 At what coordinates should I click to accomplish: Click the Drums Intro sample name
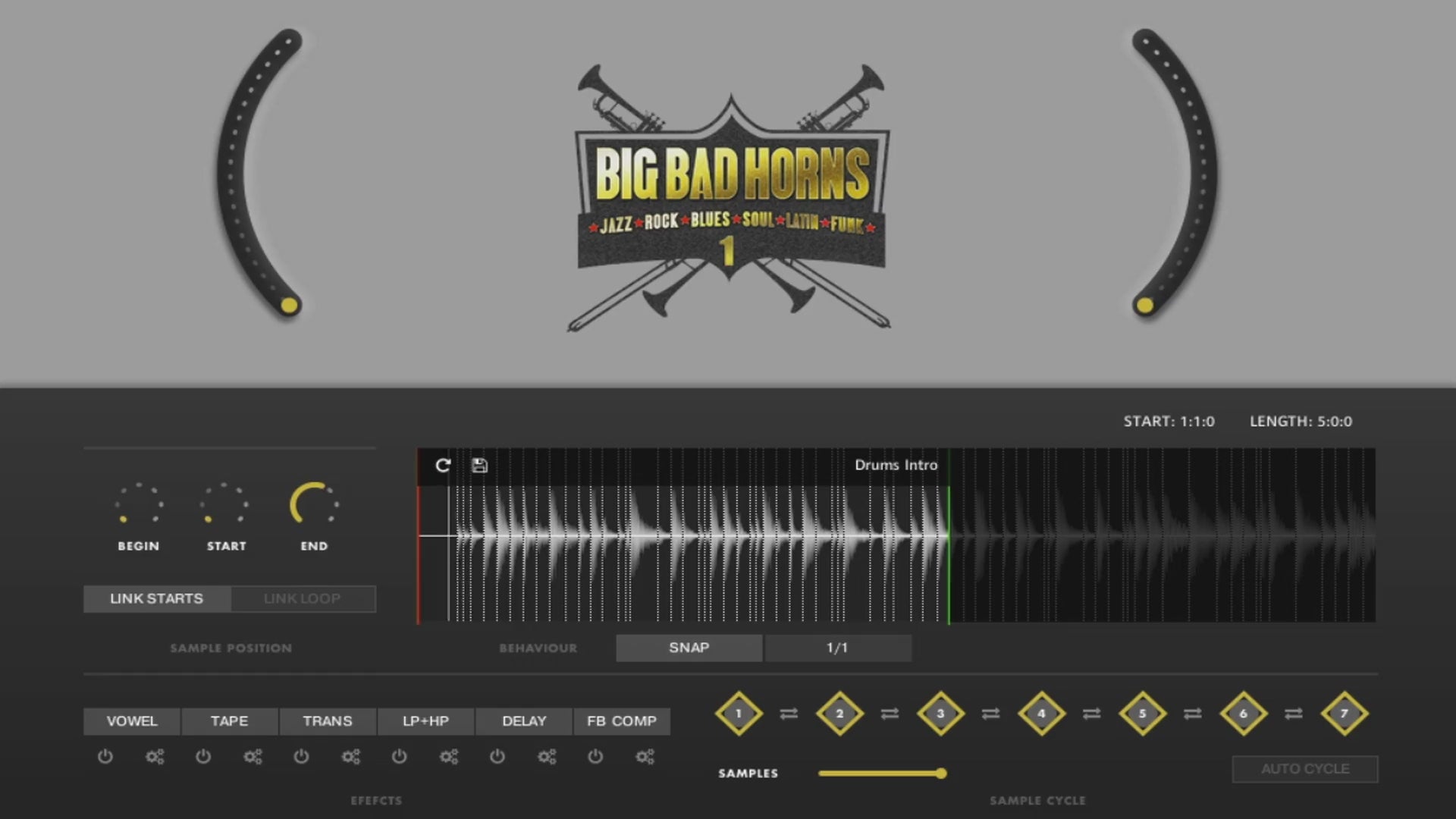pyautogui.click(x=896, y=465)
